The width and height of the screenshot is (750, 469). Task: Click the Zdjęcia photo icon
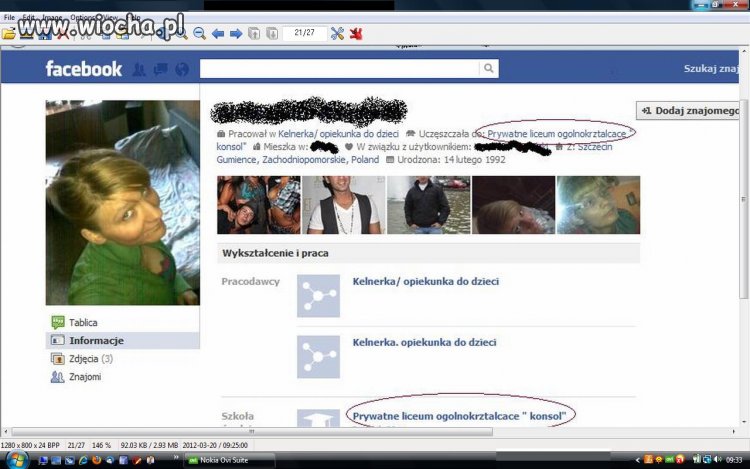coord(58,359)
